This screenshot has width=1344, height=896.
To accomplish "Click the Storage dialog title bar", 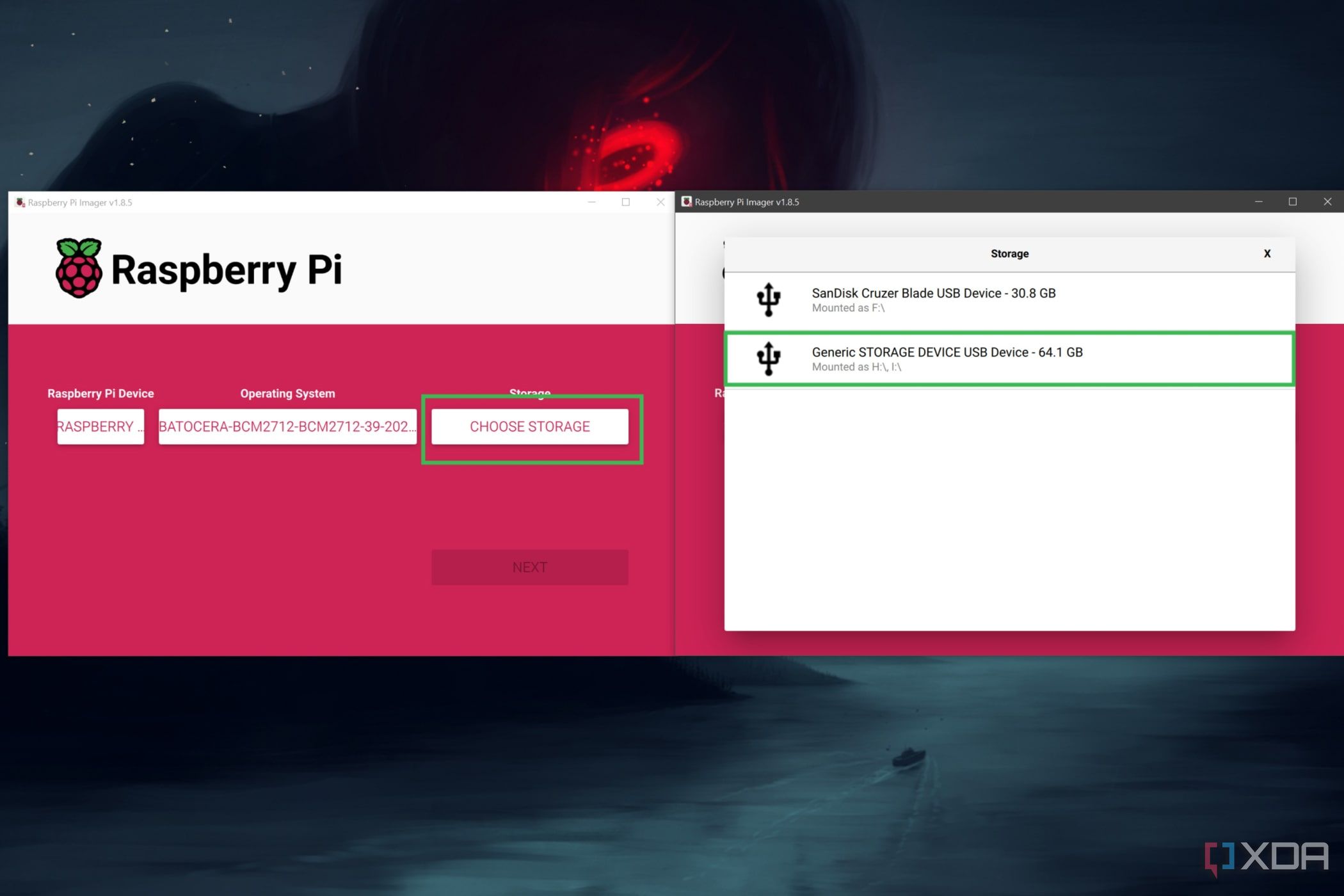I will (1008, 253).
